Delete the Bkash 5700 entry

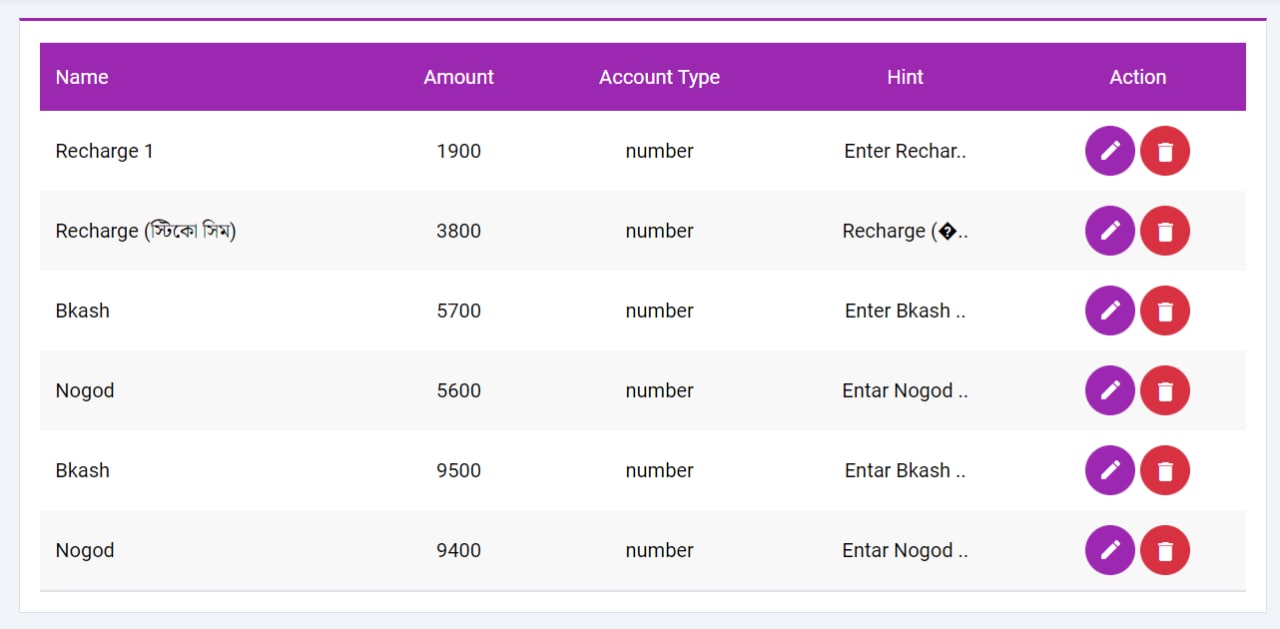click(1165, 311)
